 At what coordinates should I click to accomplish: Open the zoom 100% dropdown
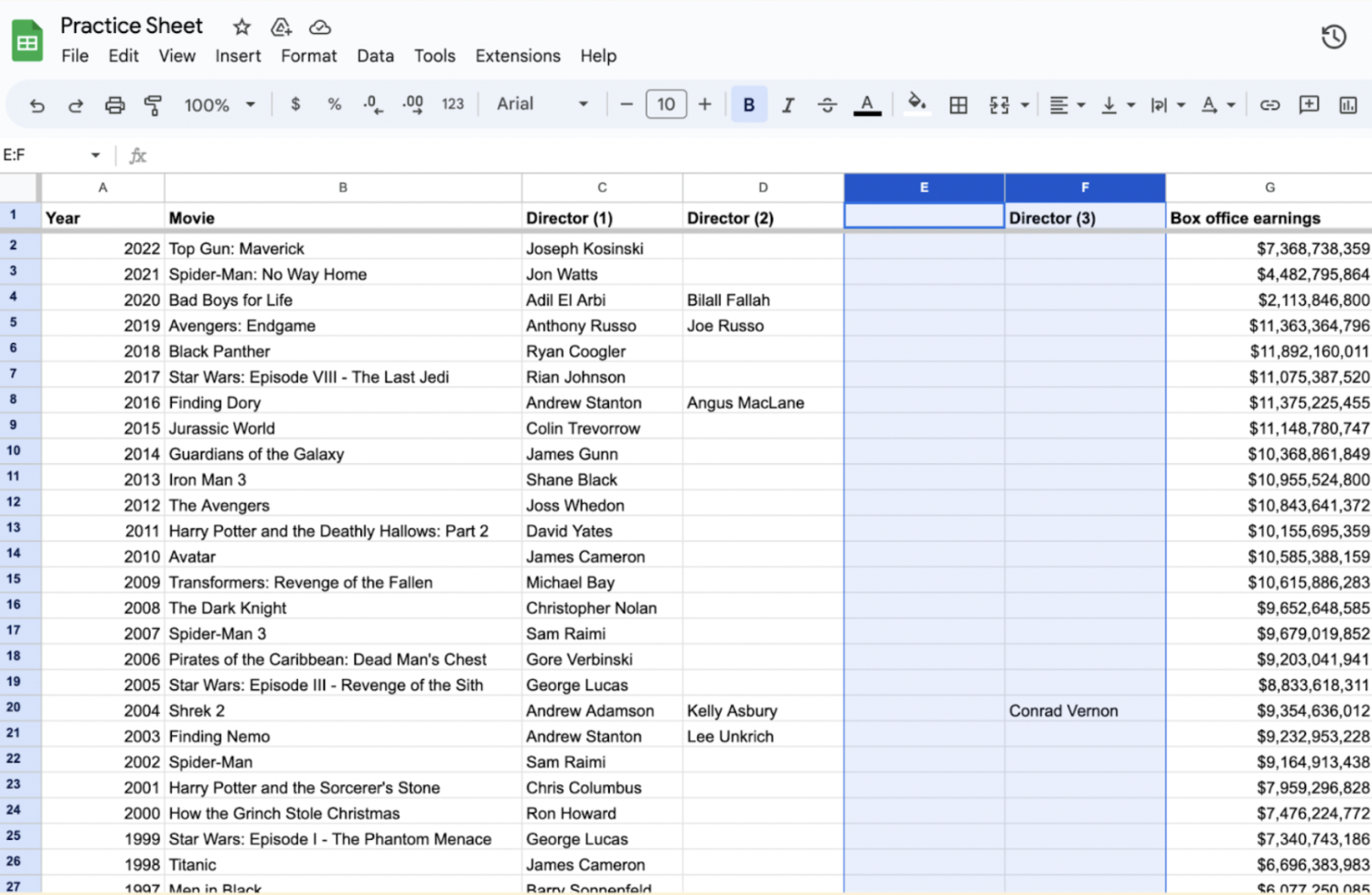point(220,105)
